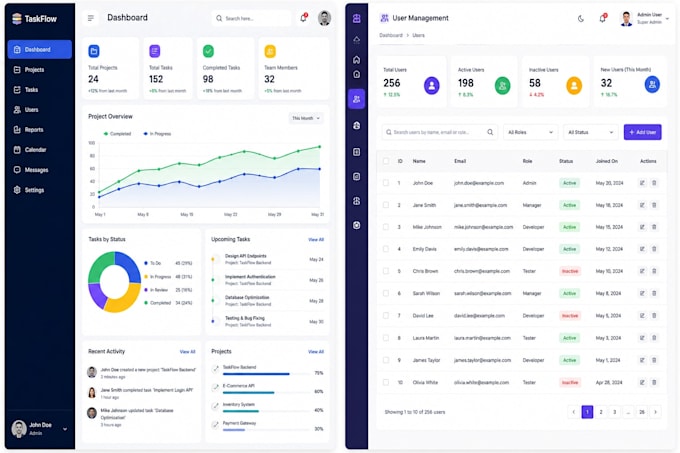The image size is (680, 453).
Task: Check the Emily Davis row checkbox
Action: tap(386, 249)
